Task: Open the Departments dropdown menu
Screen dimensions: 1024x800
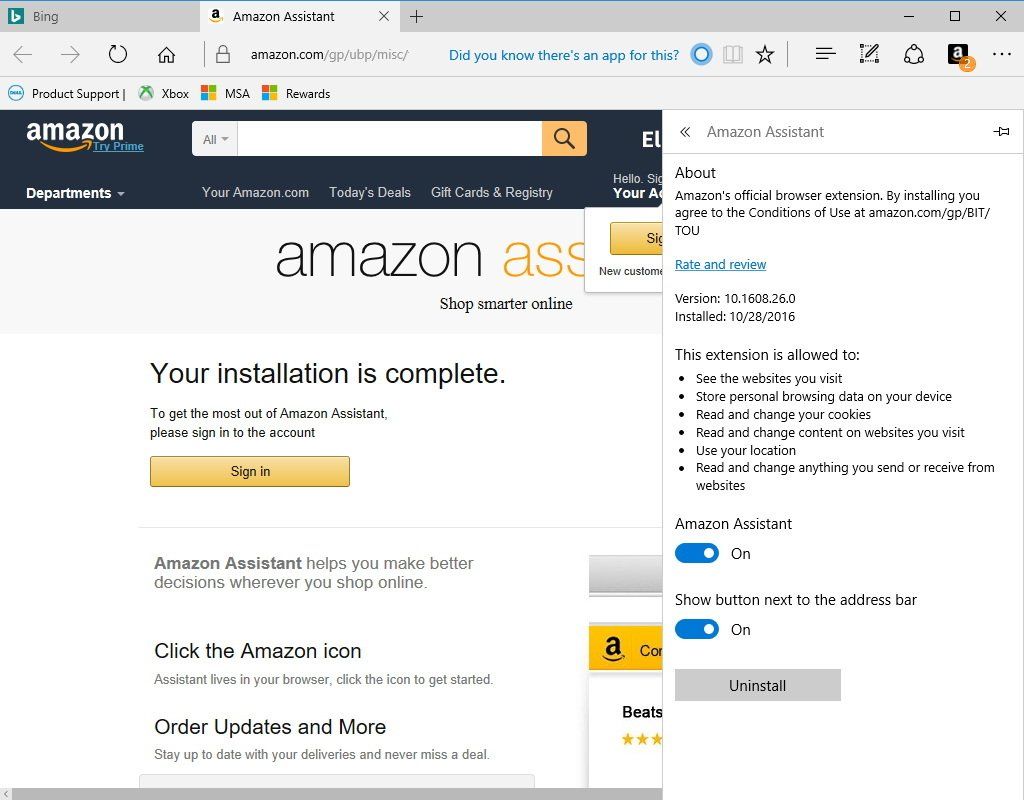Action: coord(75,193)
